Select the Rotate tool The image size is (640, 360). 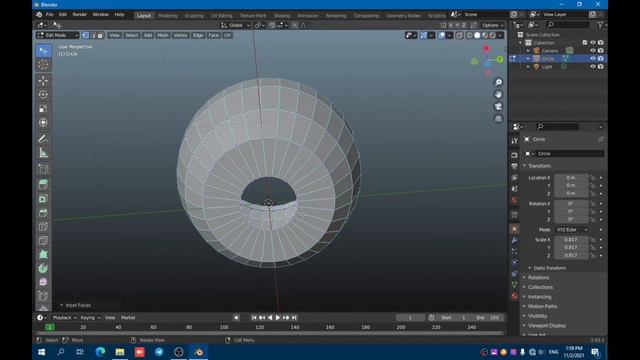(x=43, y=94)
